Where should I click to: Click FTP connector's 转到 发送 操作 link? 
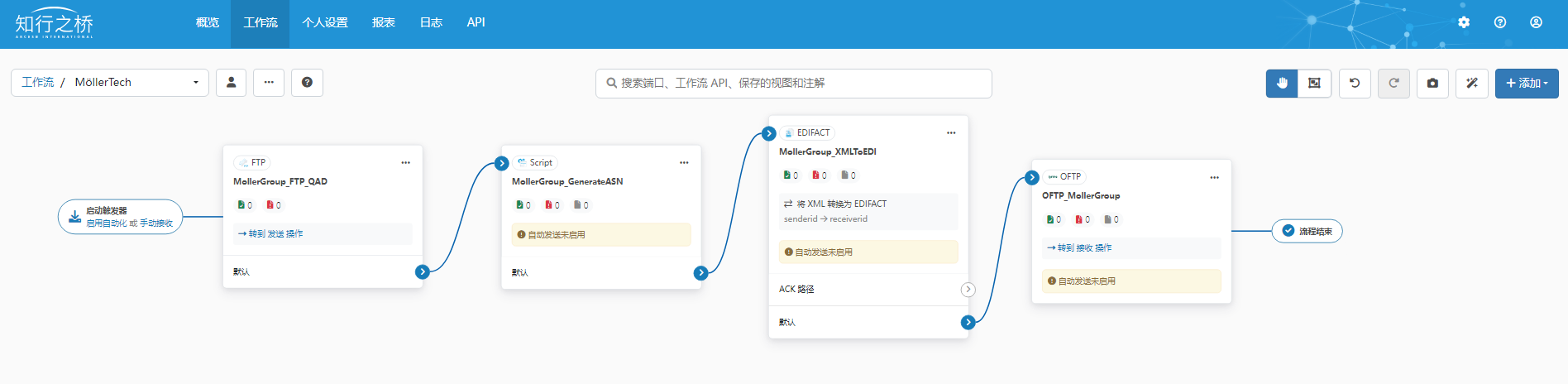point(270,234)
